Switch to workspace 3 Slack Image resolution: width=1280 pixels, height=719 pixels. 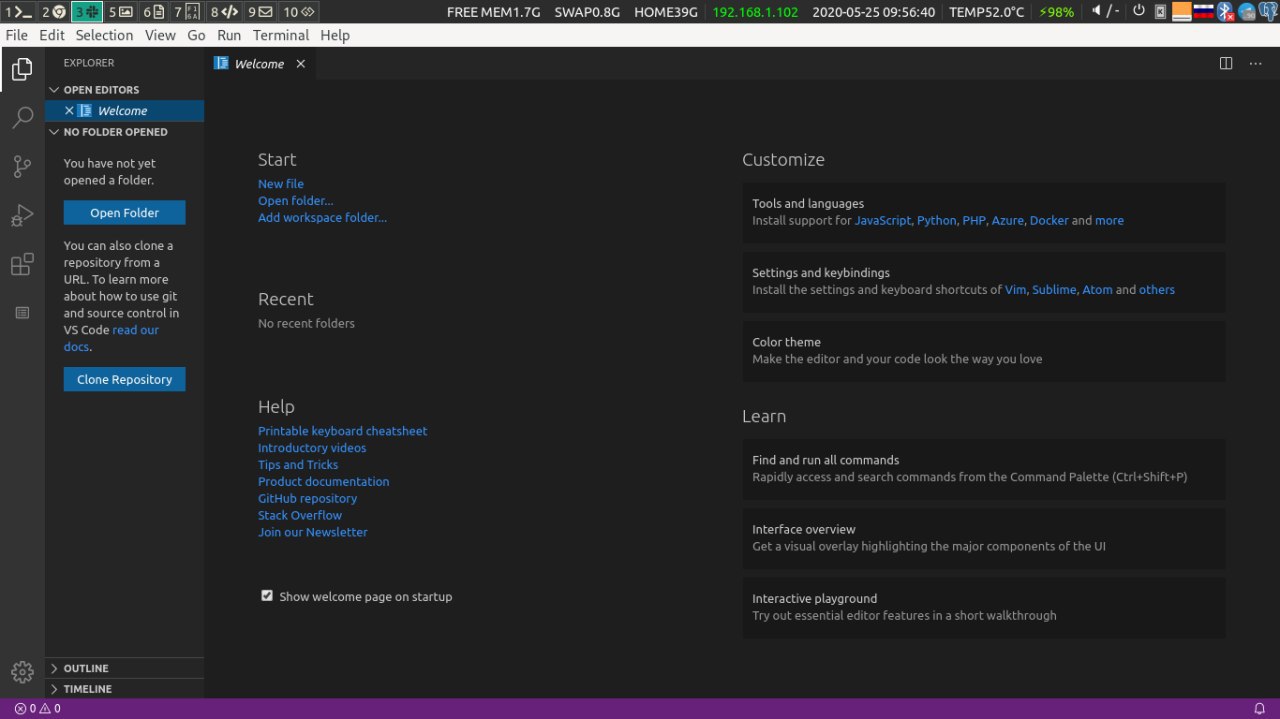coord(86,12)
